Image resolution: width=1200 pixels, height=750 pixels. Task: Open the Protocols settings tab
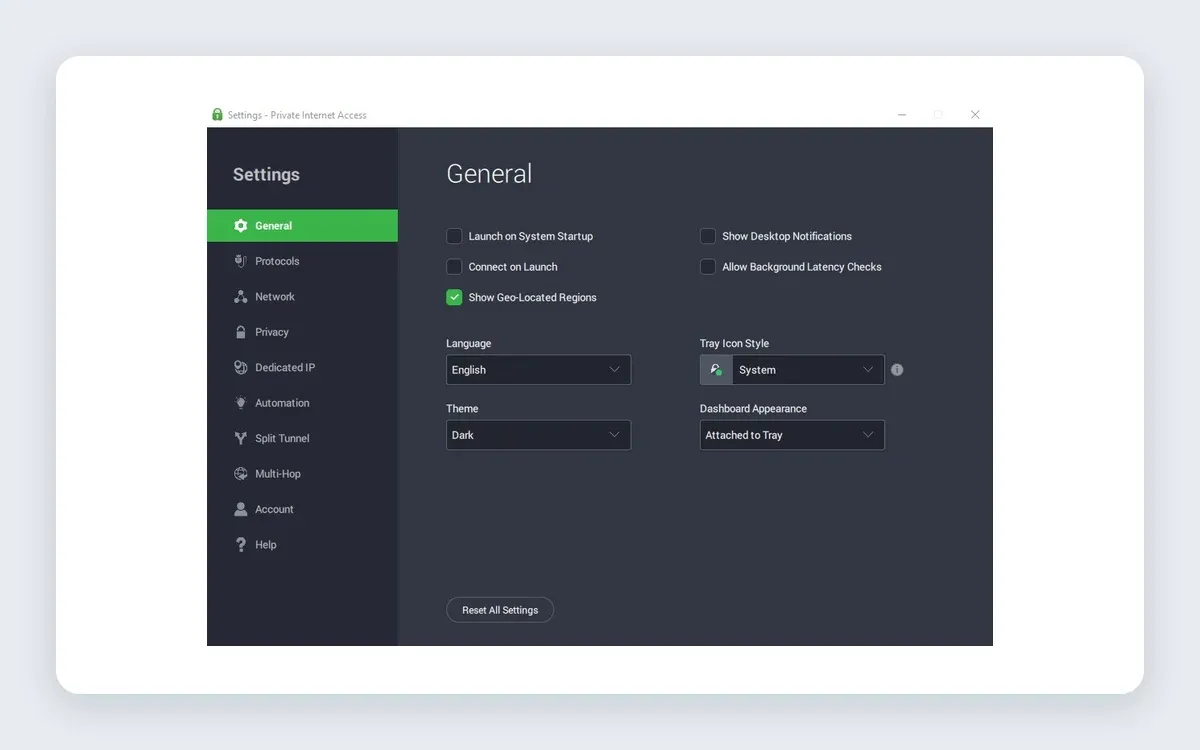click(x=302, y=261)
